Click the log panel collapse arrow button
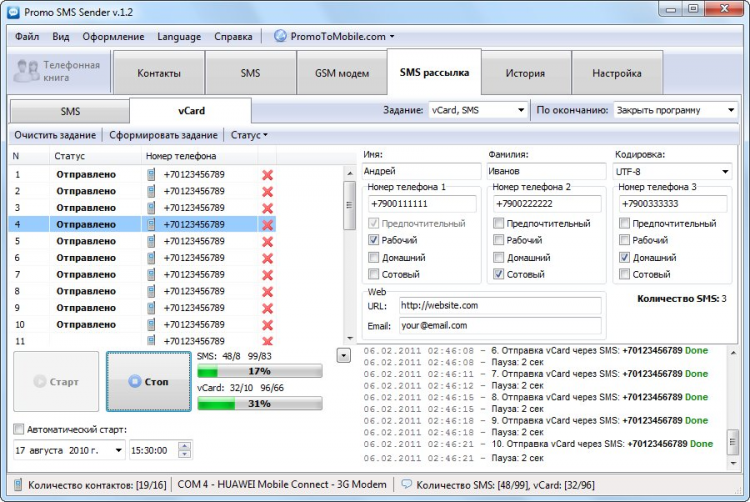 coord(343,356)
